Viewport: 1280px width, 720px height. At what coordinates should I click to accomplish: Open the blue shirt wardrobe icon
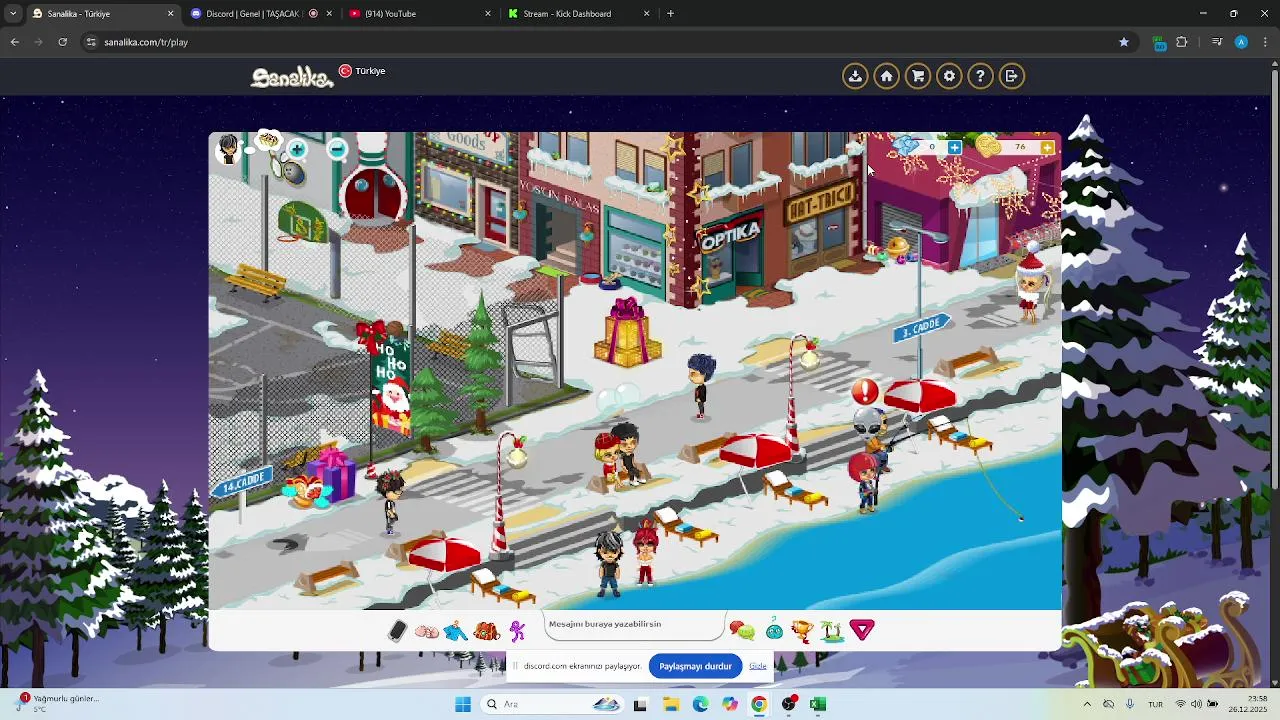[456, 631]
